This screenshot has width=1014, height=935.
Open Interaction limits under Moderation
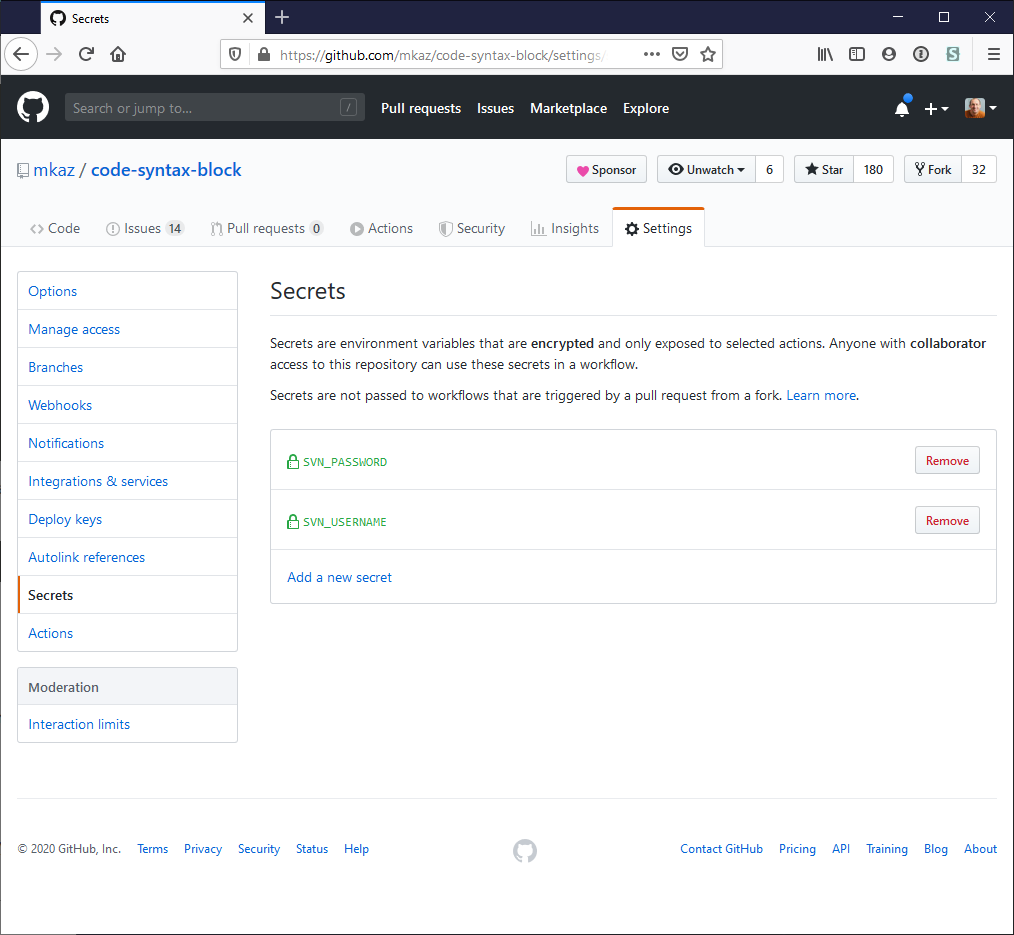[x=127, y=724]
